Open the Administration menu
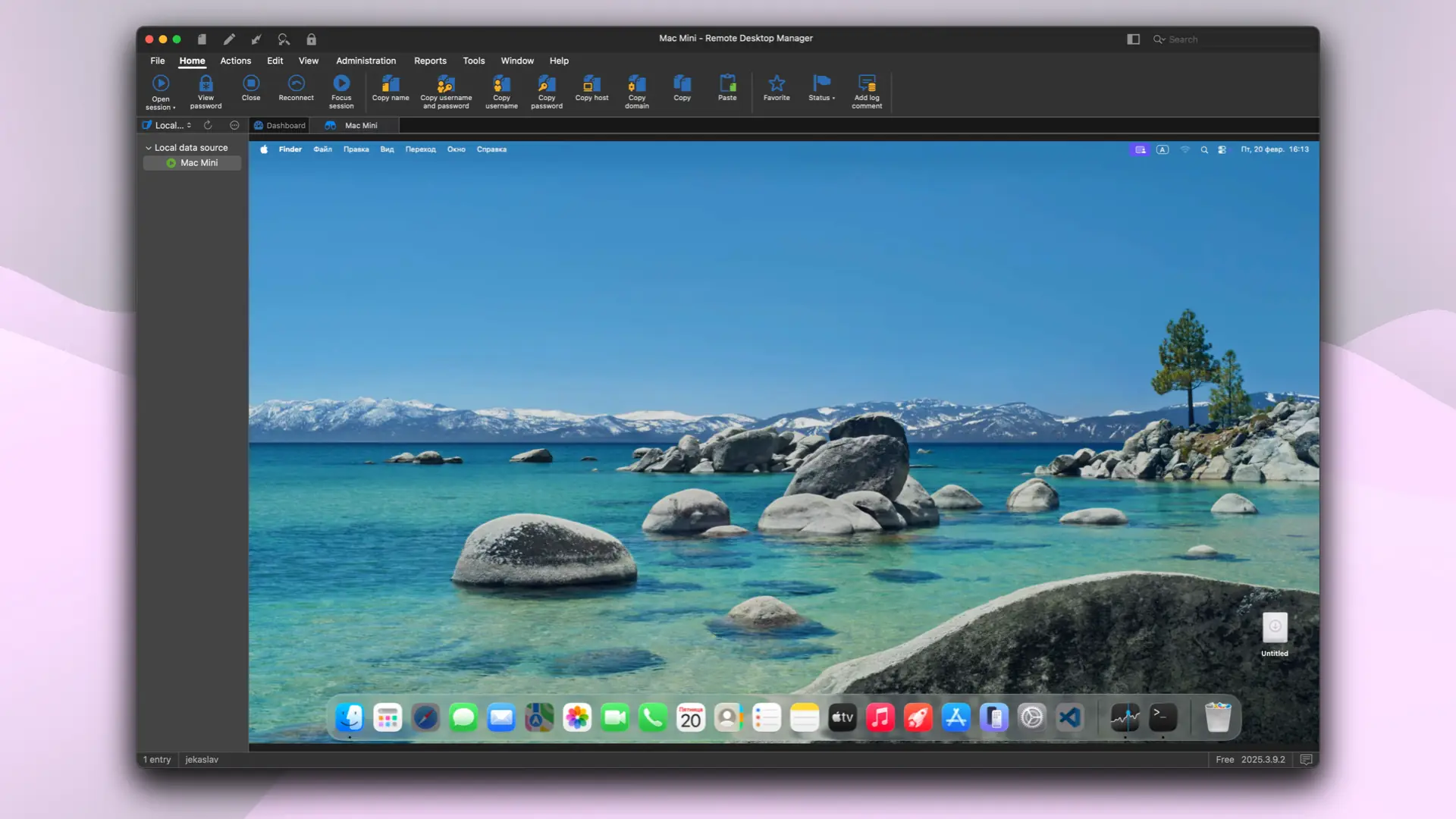The image size is (1456, 819). pos(366,61)
